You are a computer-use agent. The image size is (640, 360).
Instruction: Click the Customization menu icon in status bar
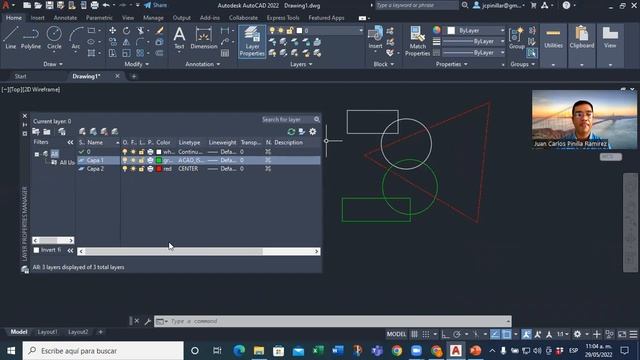pos(633,334)
